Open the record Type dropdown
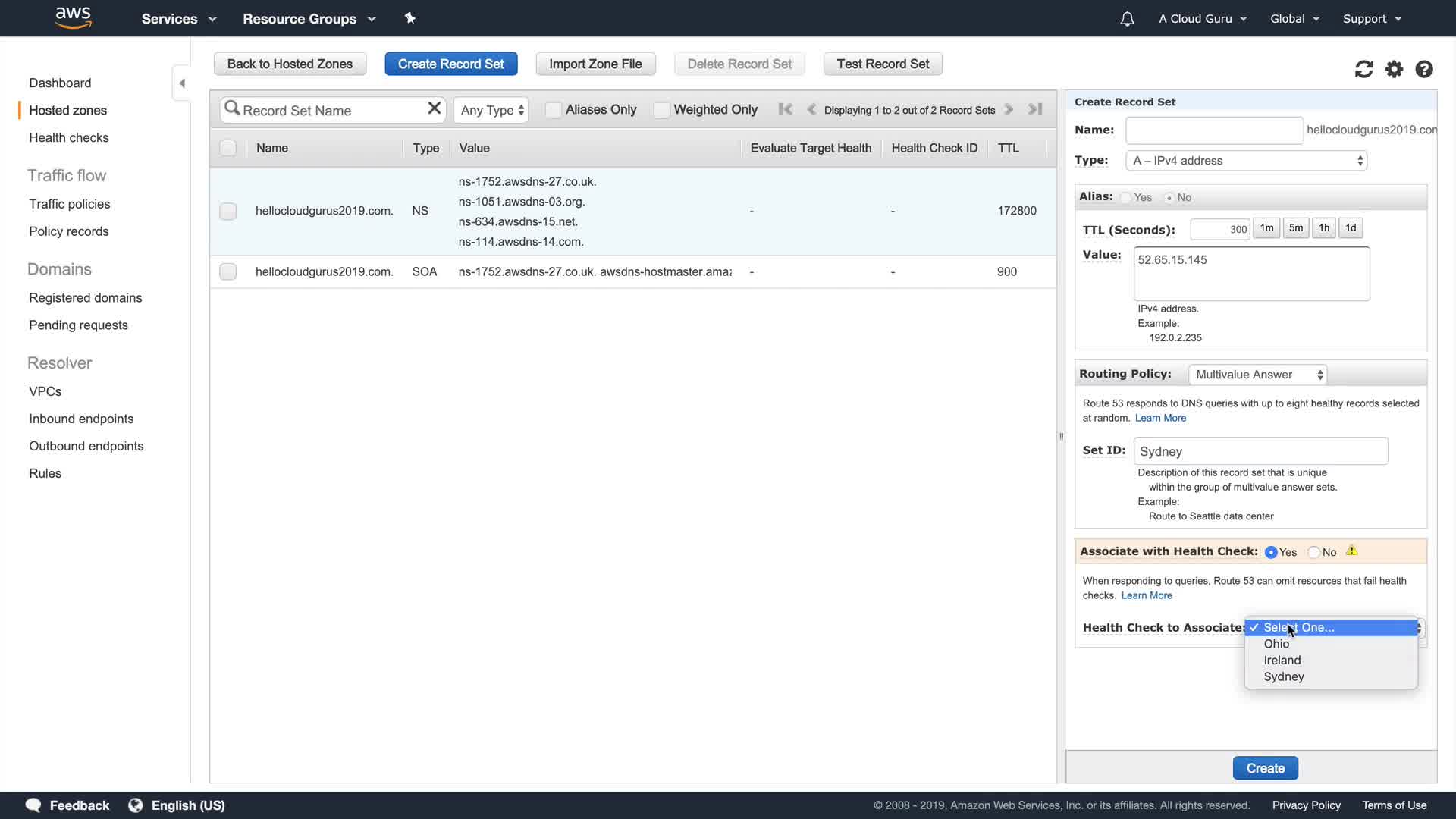 coord(1247,161)
